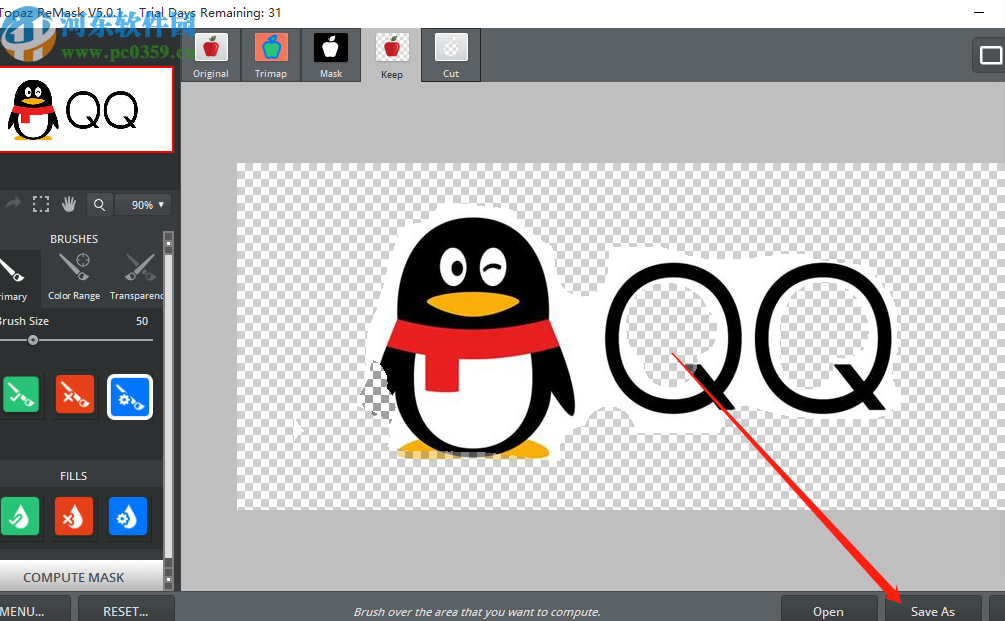This screenshot has width=1005, height=621.
Task: Switch to the Cut view tab
Action: pos(451,56)
